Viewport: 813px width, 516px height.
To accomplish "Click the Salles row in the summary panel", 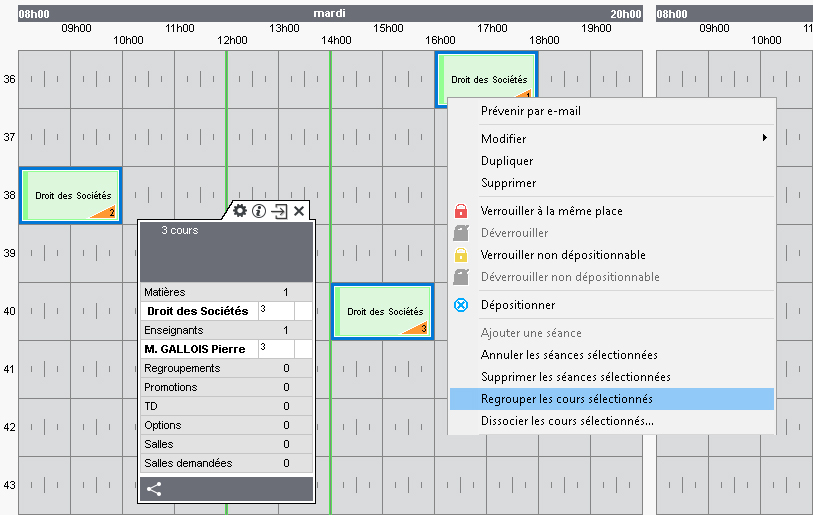I will [x=227, y=444].
